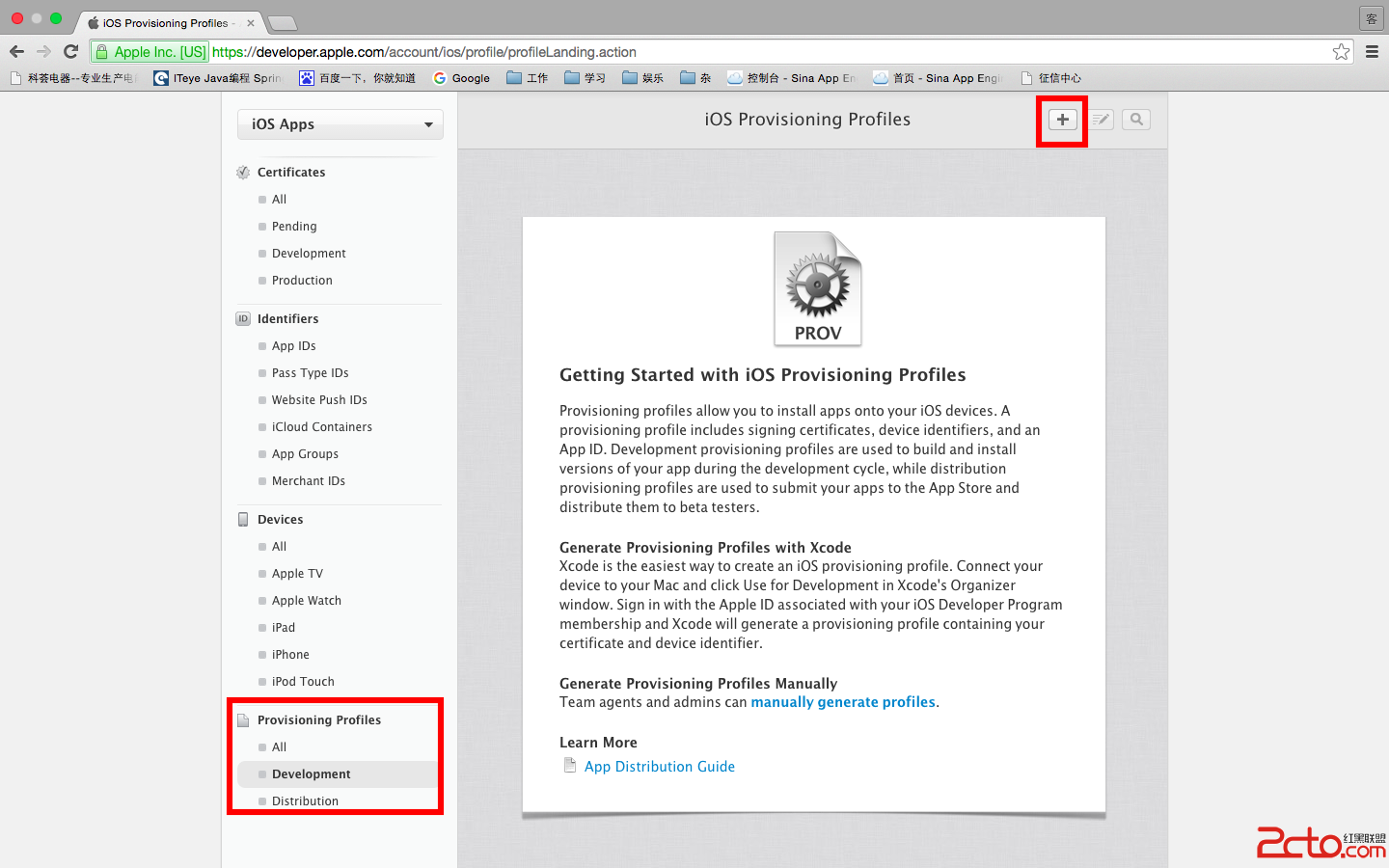1389x868 pixels.
Task: Open the new tab button
Action: pos(282,23)
